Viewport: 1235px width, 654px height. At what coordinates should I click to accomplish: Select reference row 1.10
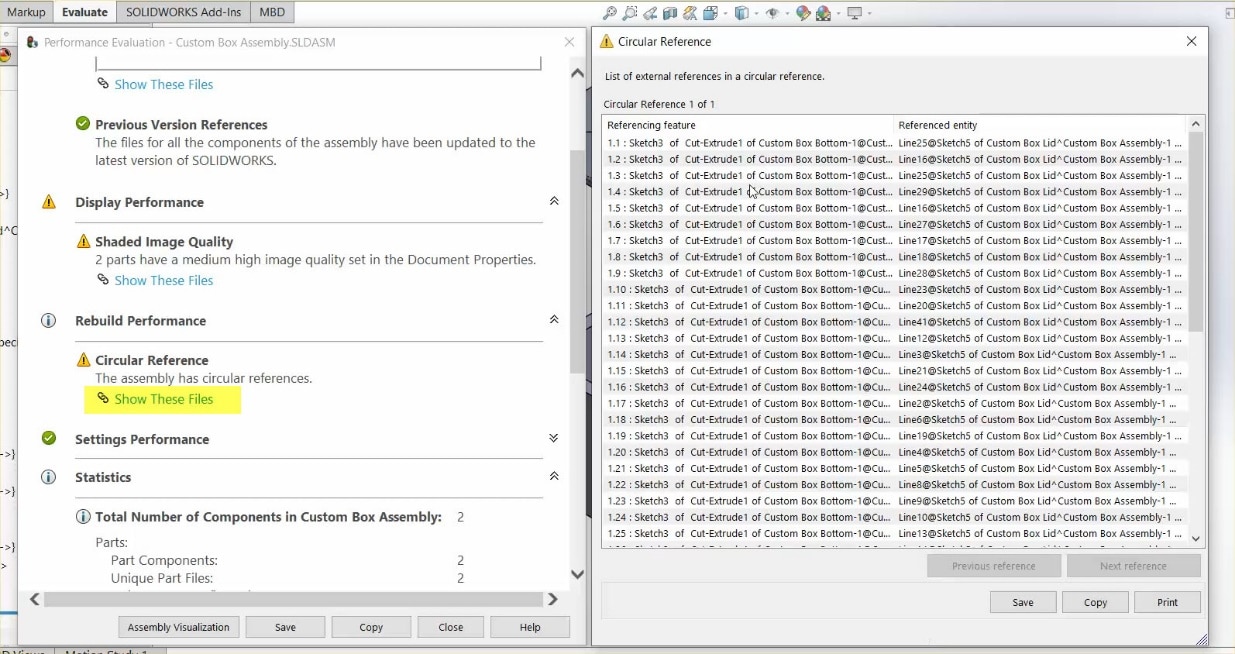(x=894, y=289)
